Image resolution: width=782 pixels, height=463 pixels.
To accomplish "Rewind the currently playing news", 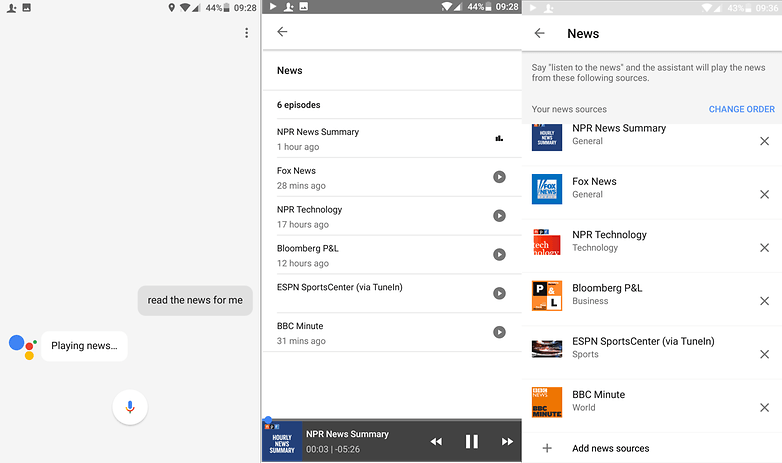I will 436,441.
